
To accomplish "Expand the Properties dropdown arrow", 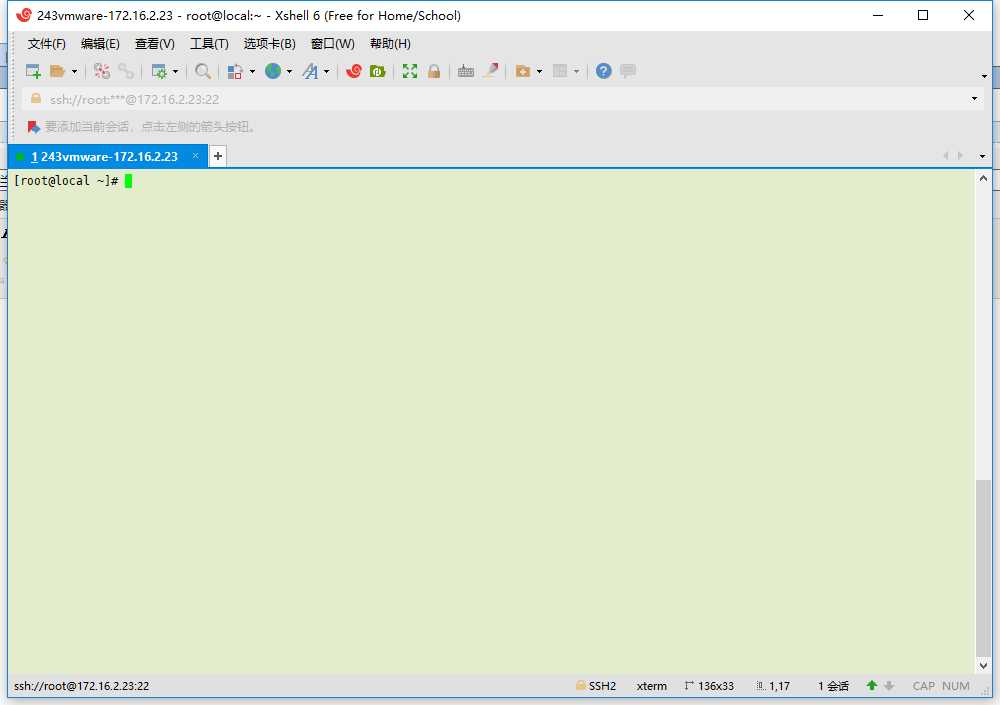I will [x=175, y=71].
